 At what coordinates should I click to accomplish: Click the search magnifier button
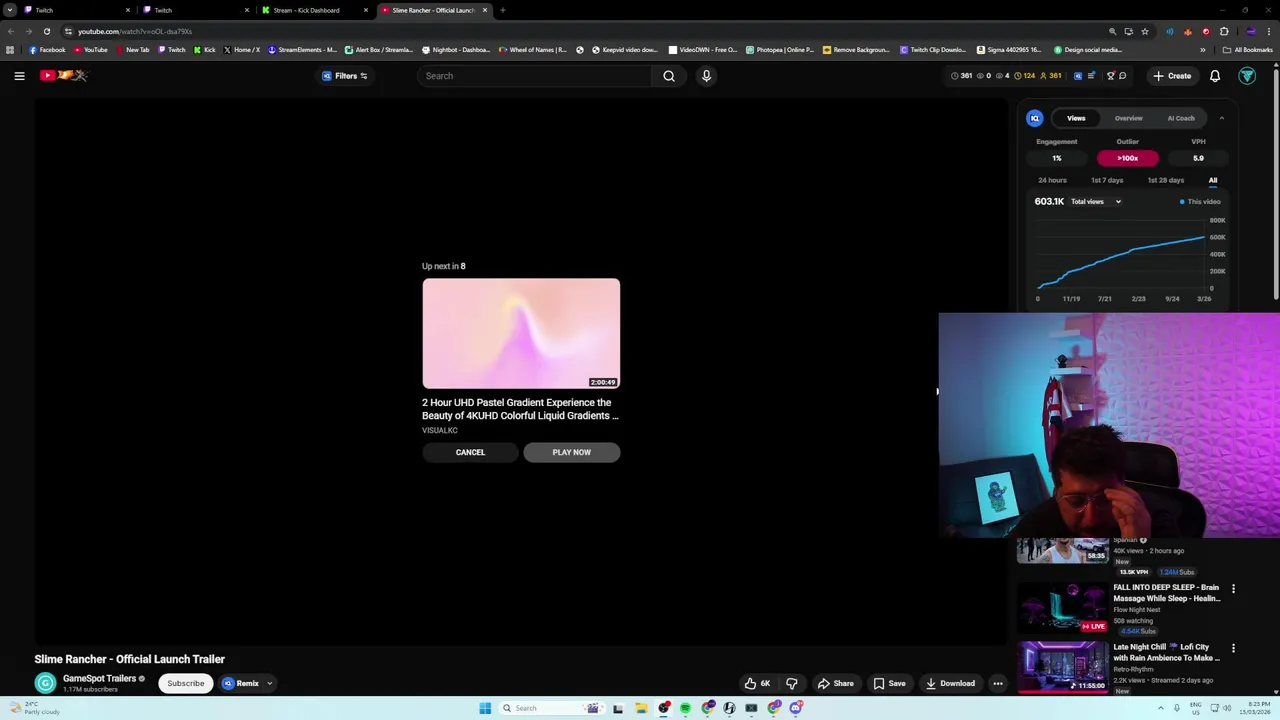click(x=669, y=76)
